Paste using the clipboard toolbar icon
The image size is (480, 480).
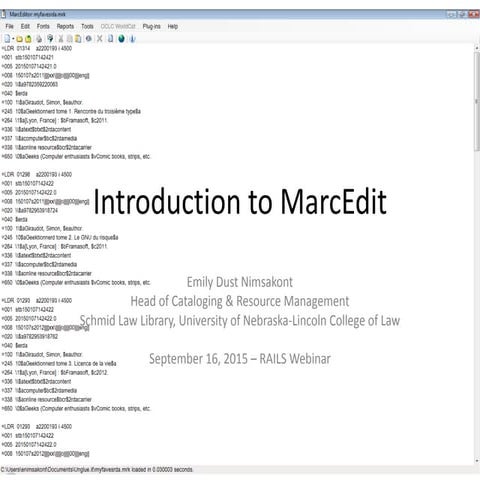[x=78, y=39]
